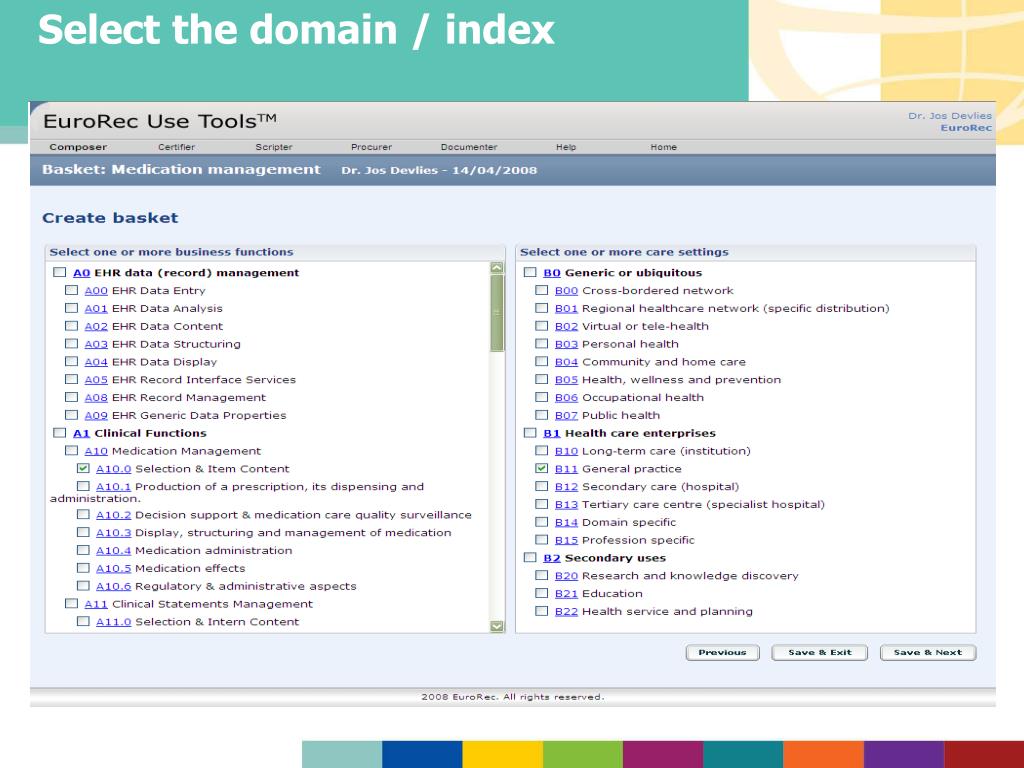Check the B04 Community and home care checkbox

(541, 361)
